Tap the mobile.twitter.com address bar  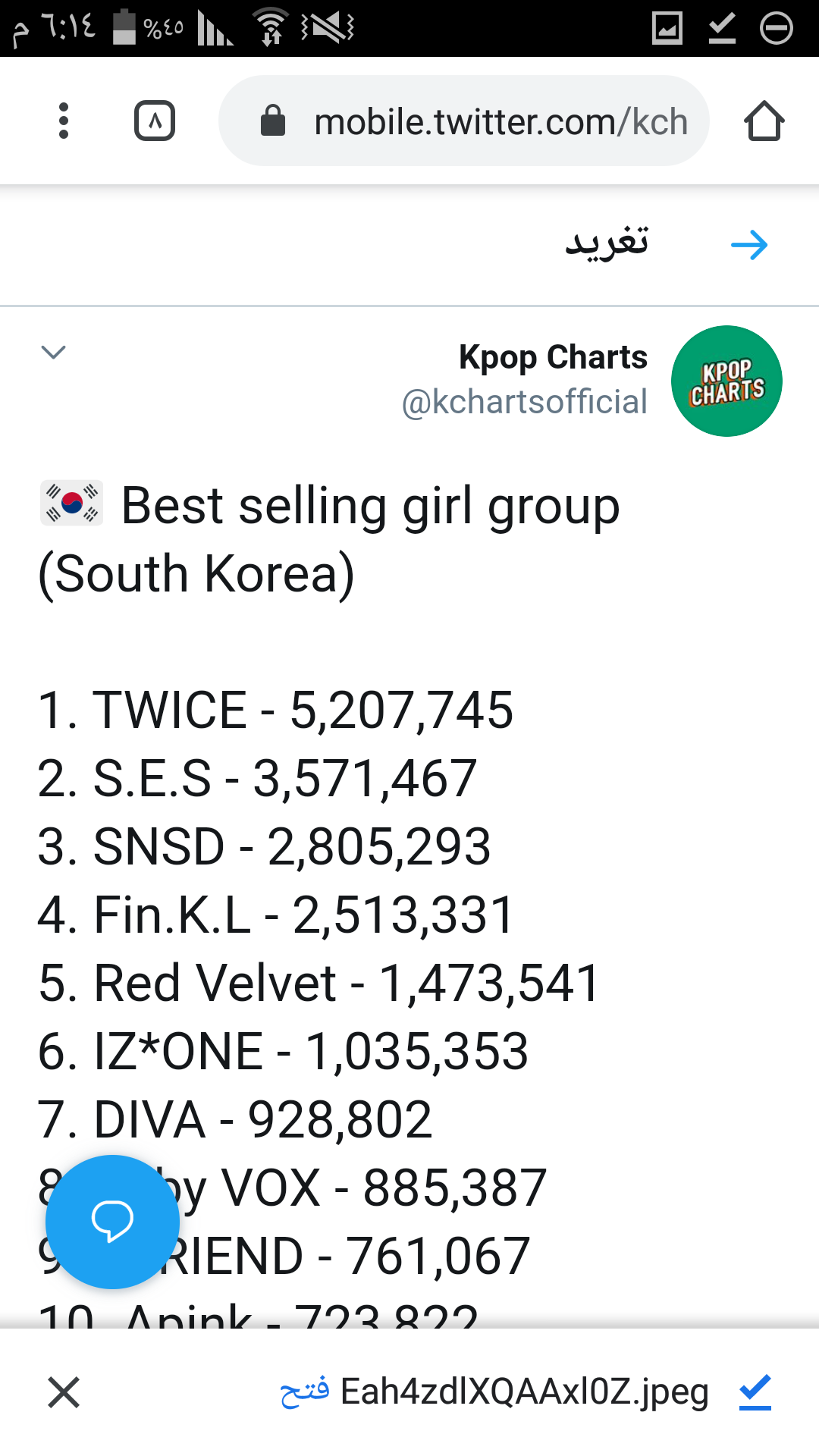pyautogui.click(x=485, y=121)
